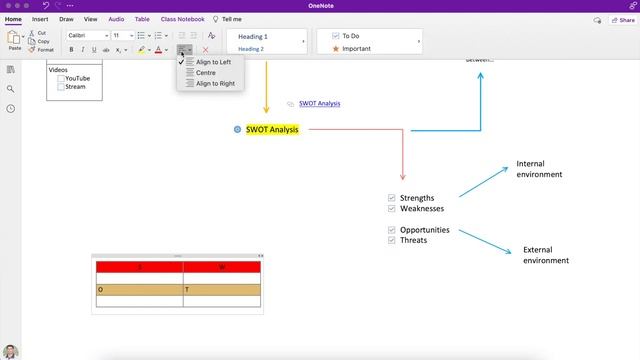640x360 pixels.
Task: Expand the font color dropdown arrow
Action: pos(166,50)
